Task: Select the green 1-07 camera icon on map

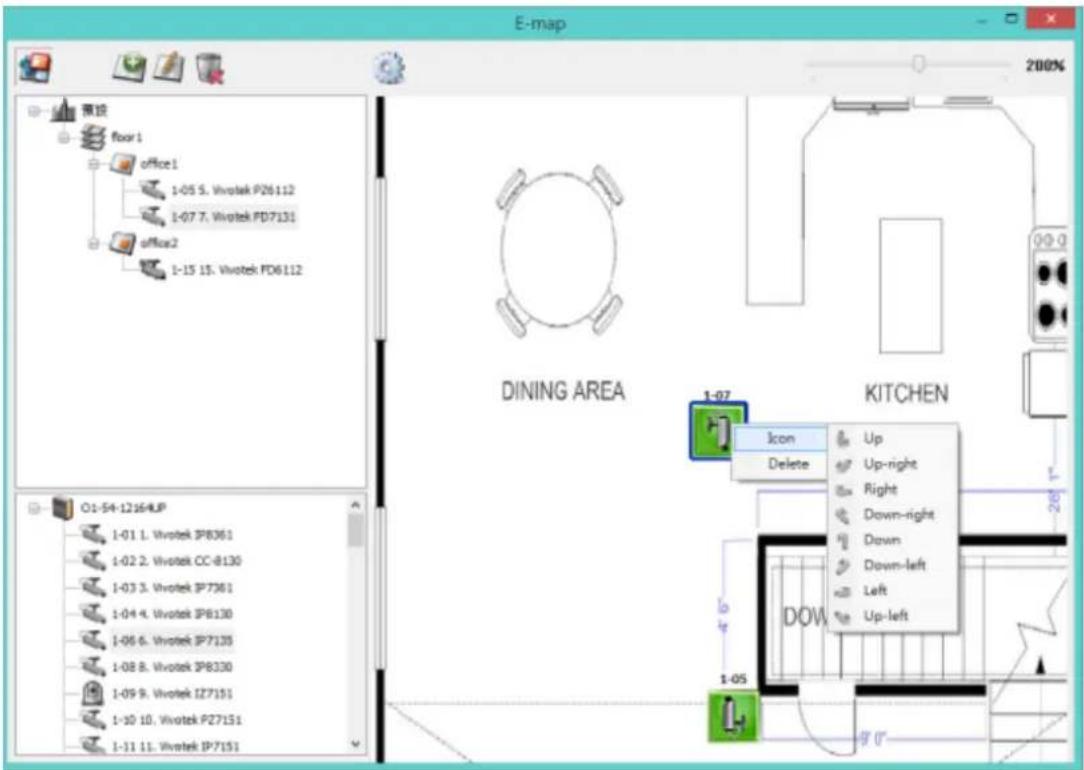Action: (718, 431)
